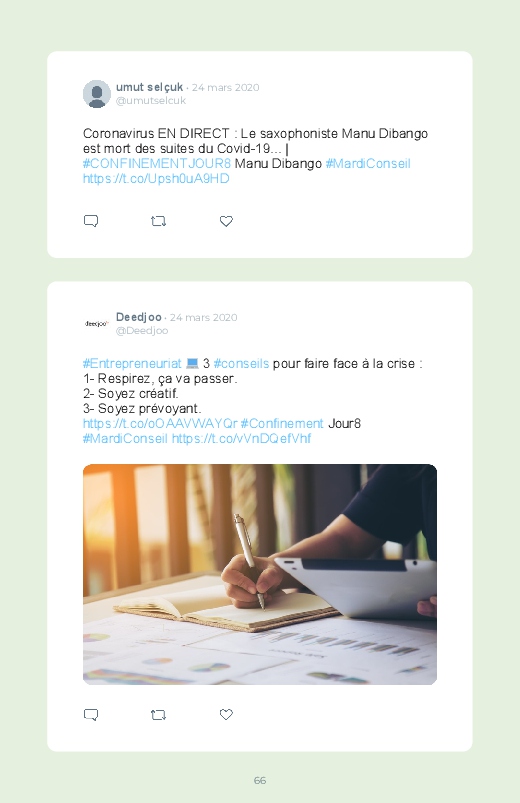Follow link t.co/oOAAVWAYQr

[x=160, y=424]
